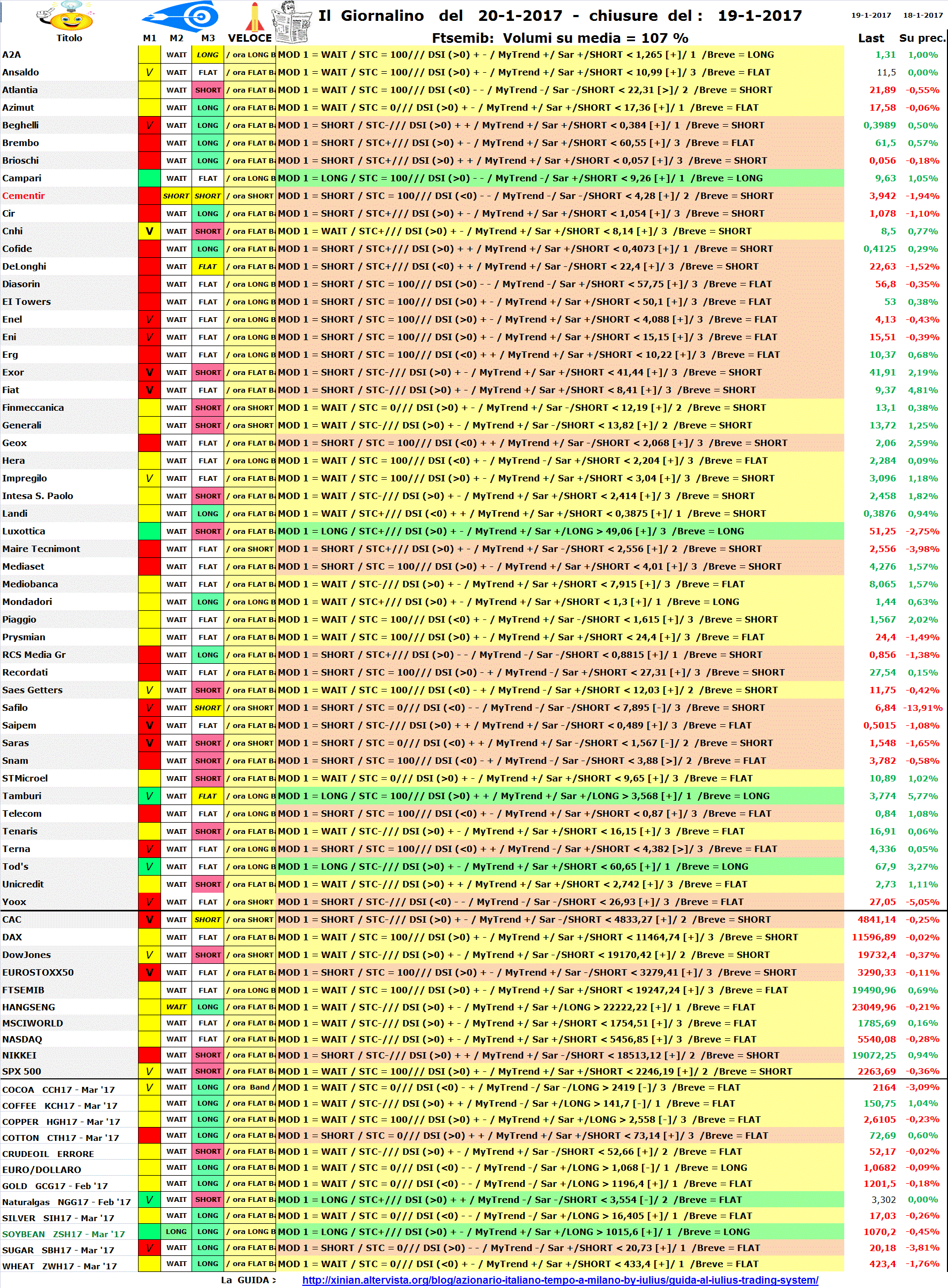Click the M3 column header

pos(208,38)
